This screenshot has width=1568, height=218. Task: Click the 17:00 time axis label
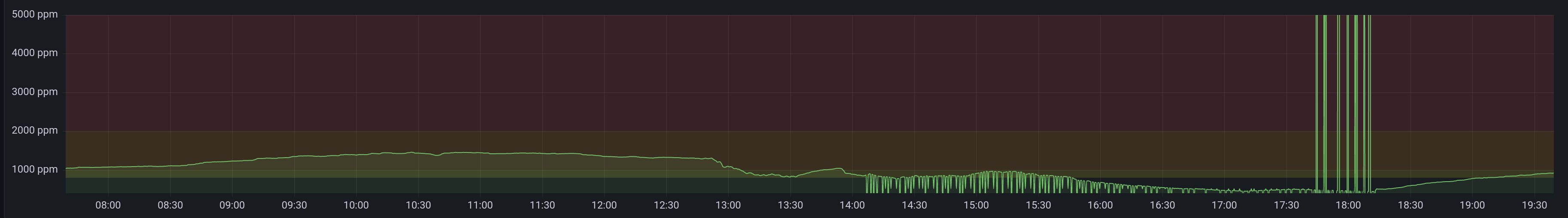[1224, 205]
